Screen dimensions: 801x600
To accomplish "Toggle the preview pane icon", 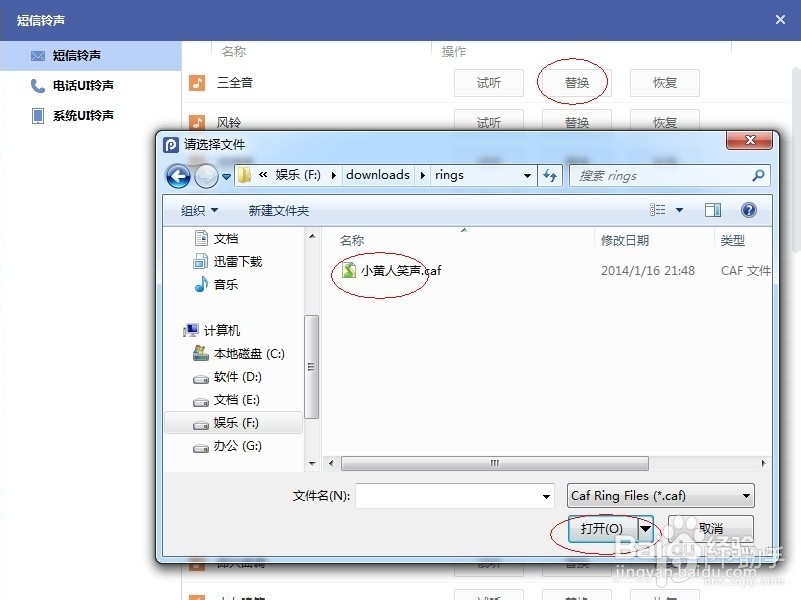I will pos(713,209).
